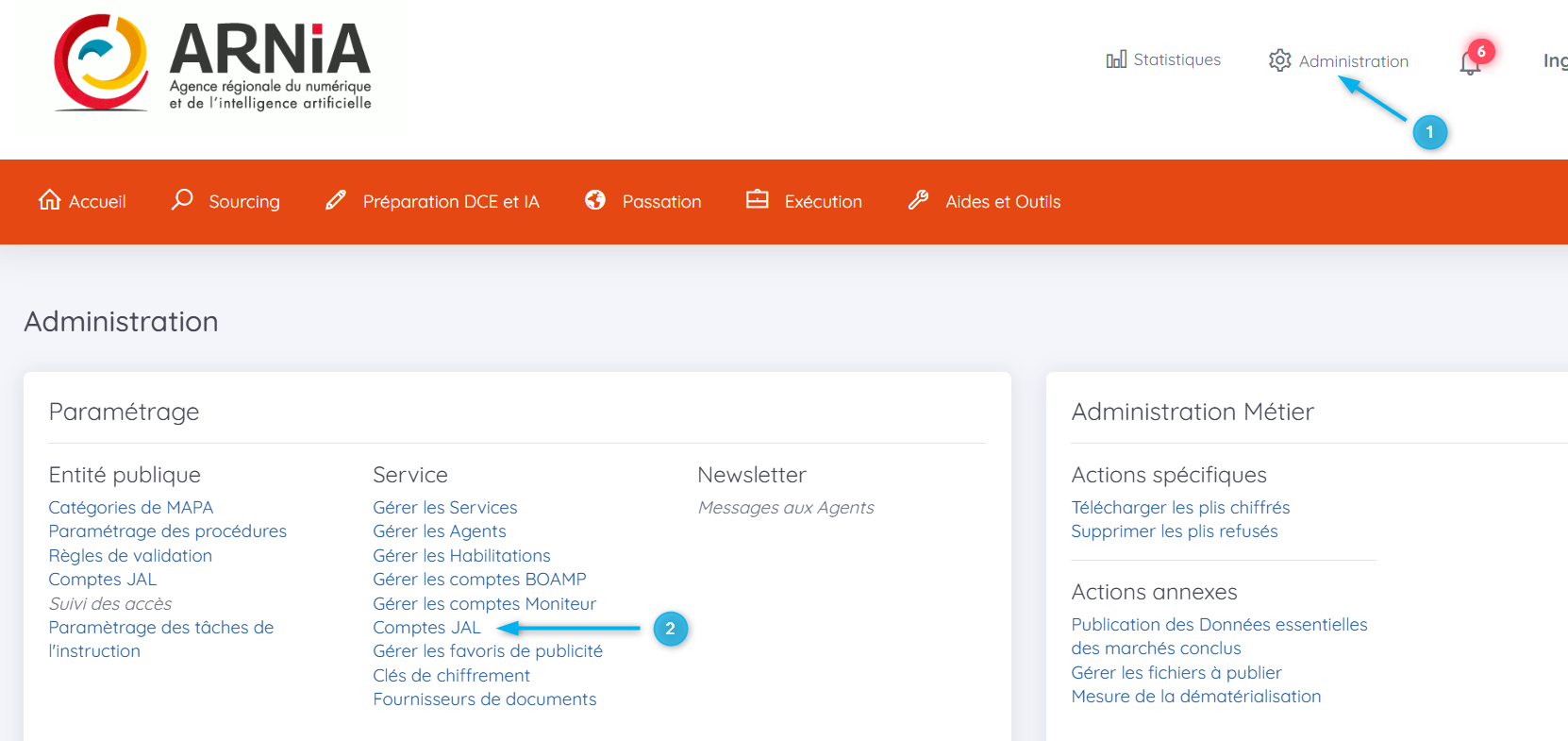Open the Aides et Outils menu
The width and height of the screenshot is (1568, 741).
1002,202
